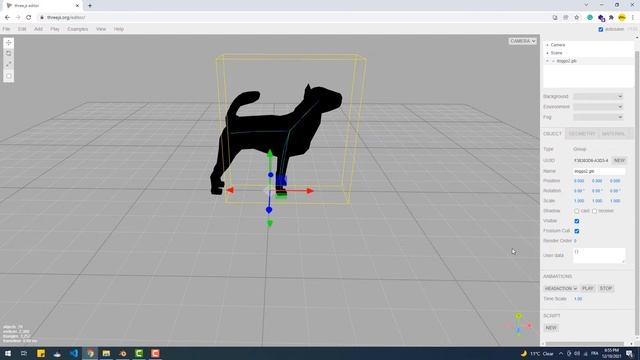Click the Position Y value

click(597, 181)
